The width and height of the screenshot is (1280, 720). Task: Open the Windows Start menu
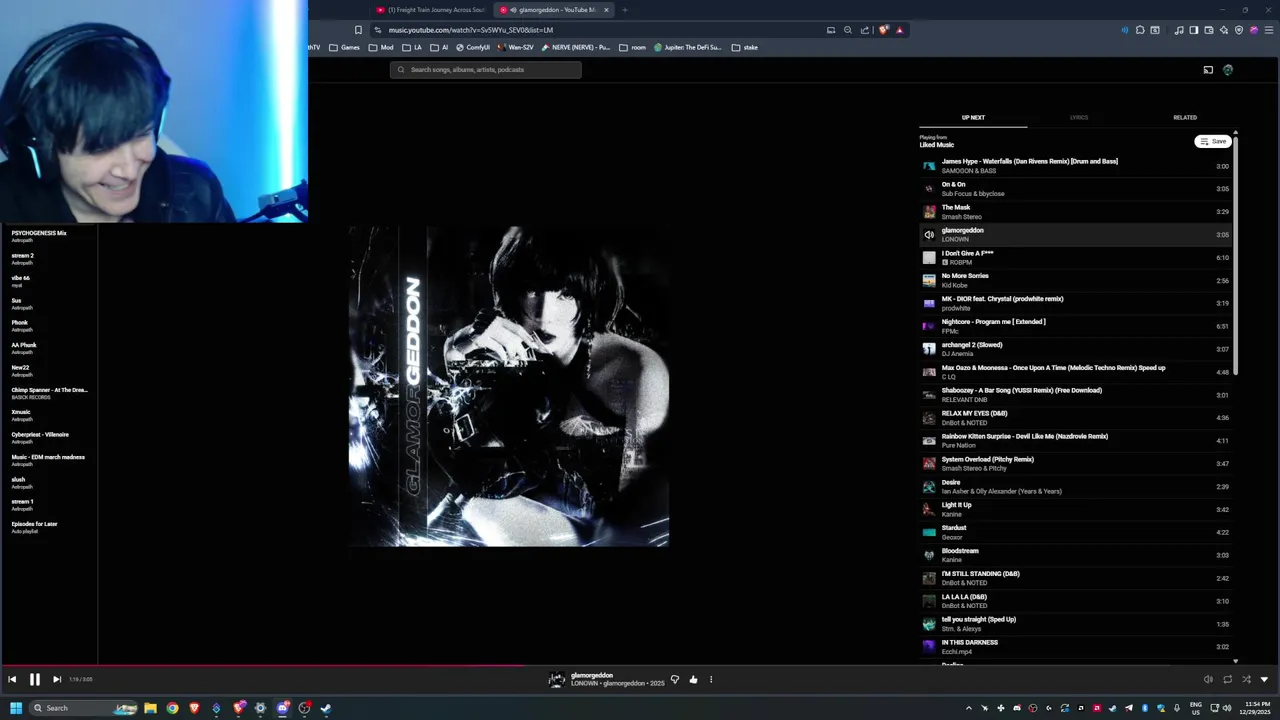point(16,708)
